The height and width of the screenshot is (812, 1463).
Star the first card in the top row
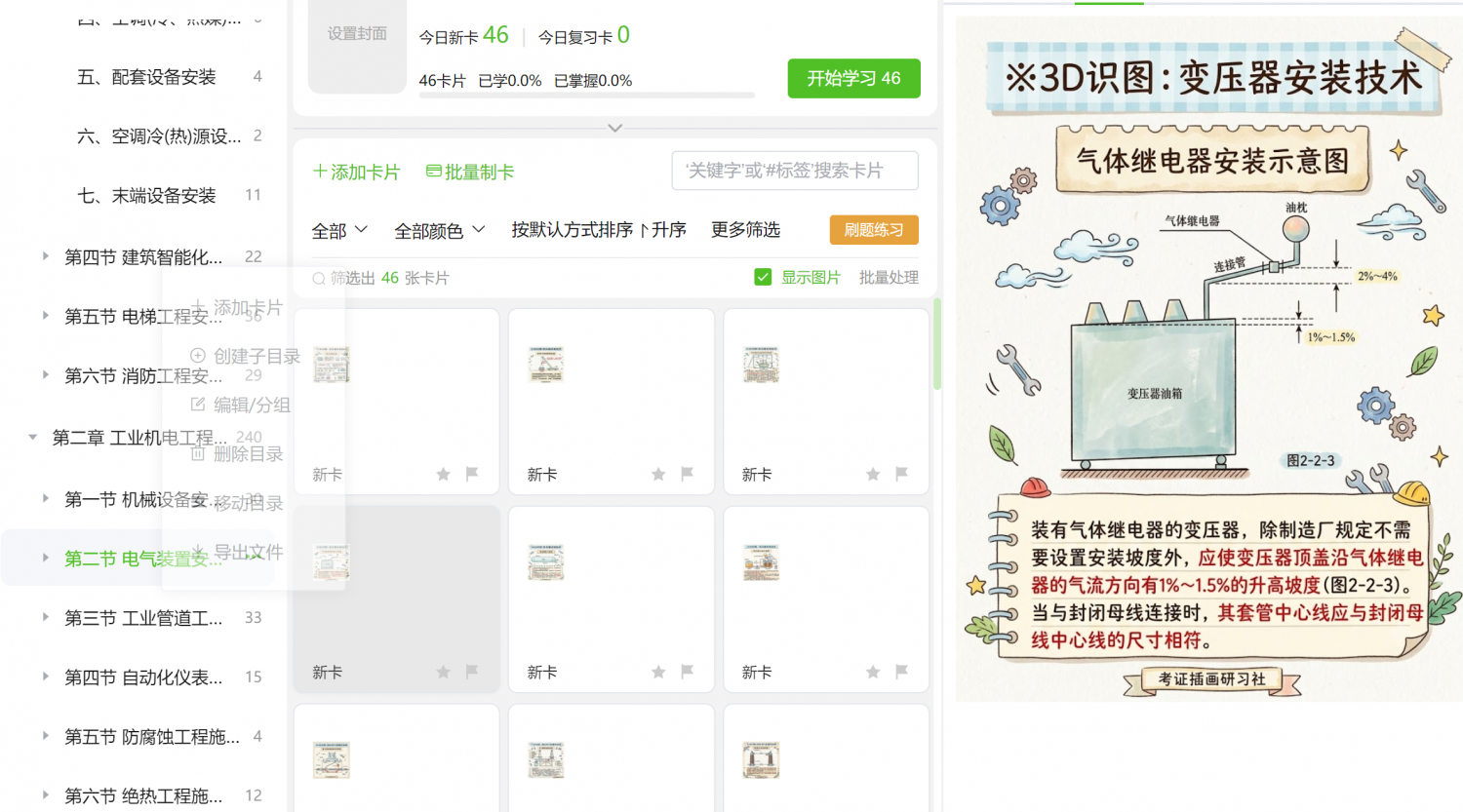[444, 474]
